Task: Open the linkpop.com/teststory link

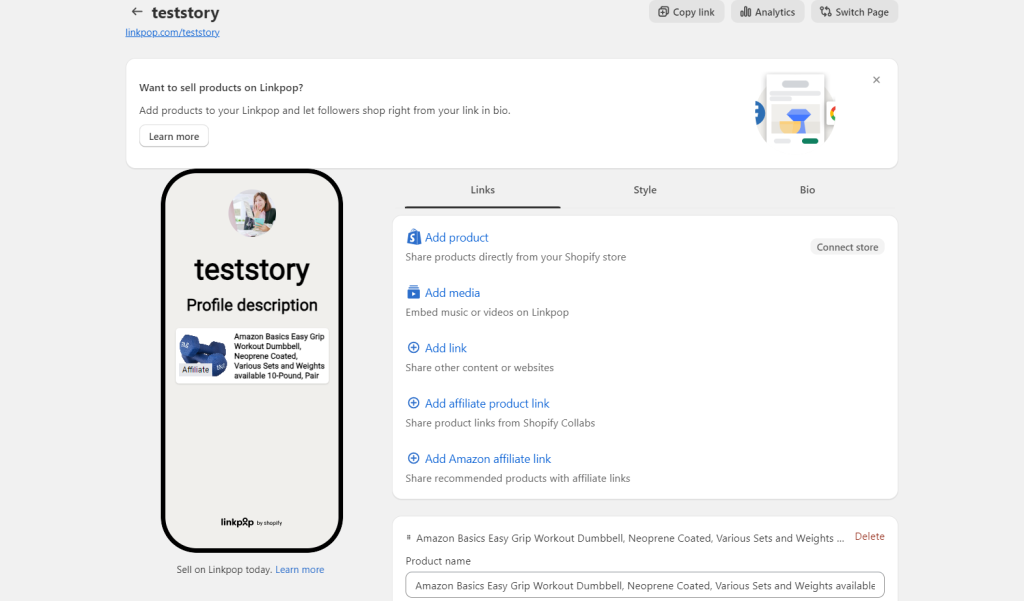Action: click(172, 32)
